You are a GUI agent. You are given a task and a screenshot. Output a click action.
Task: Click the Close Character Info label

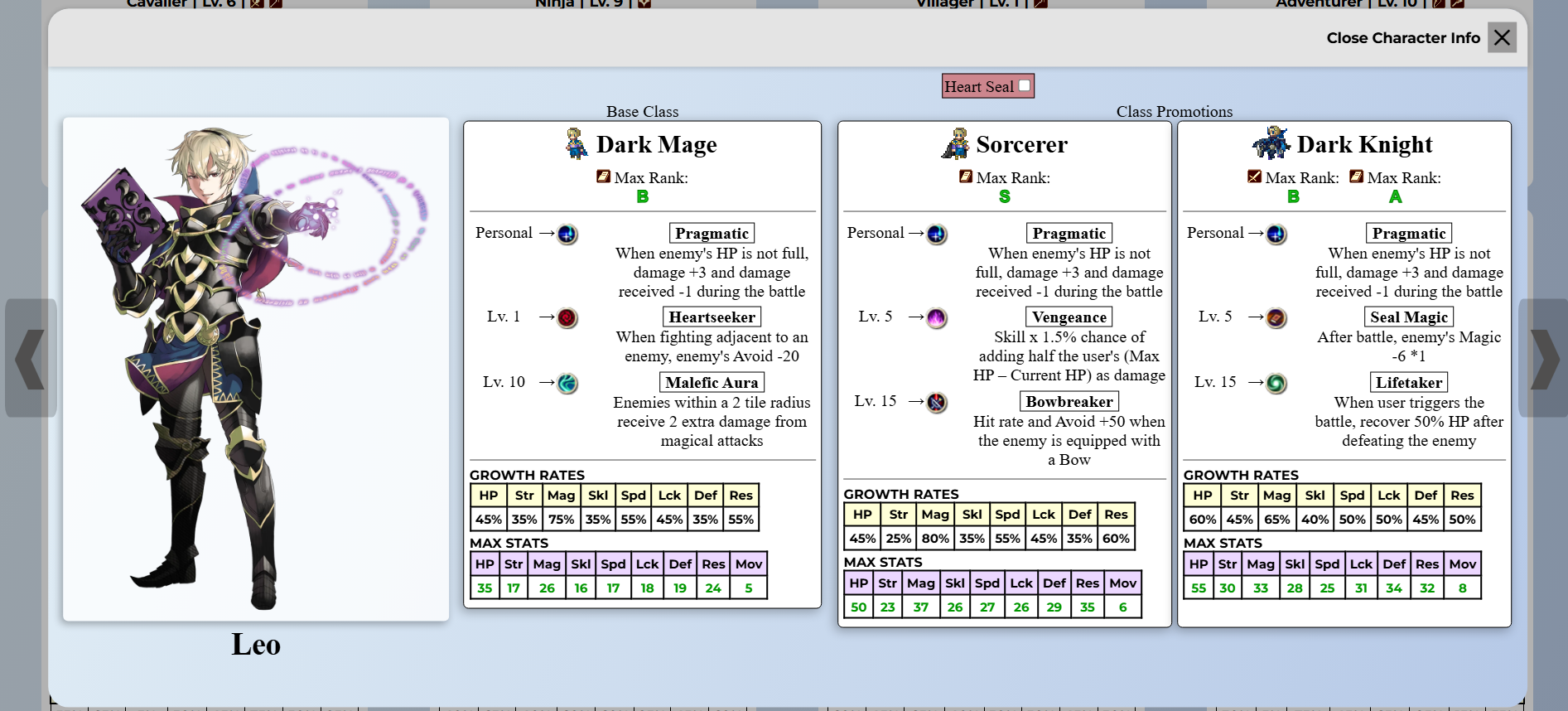point(1403,38)
